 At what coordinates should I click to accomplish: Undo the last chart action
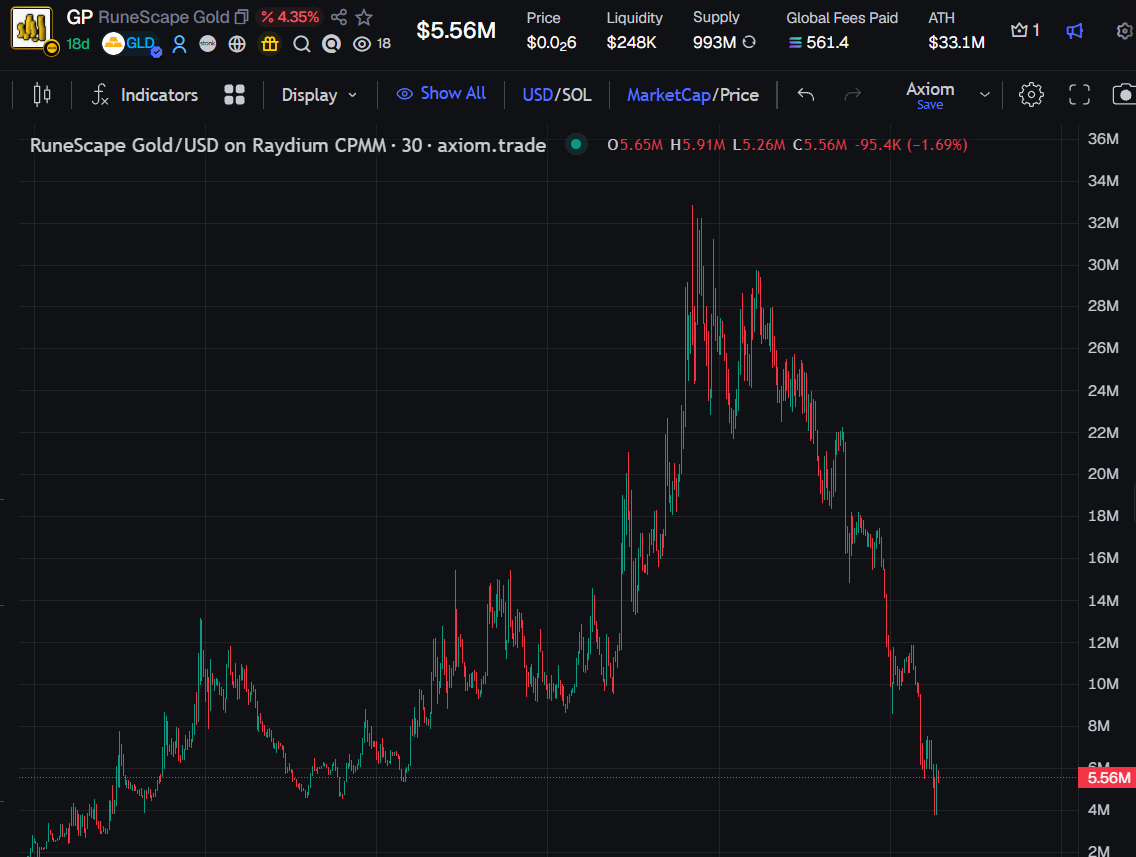(806, 94)
